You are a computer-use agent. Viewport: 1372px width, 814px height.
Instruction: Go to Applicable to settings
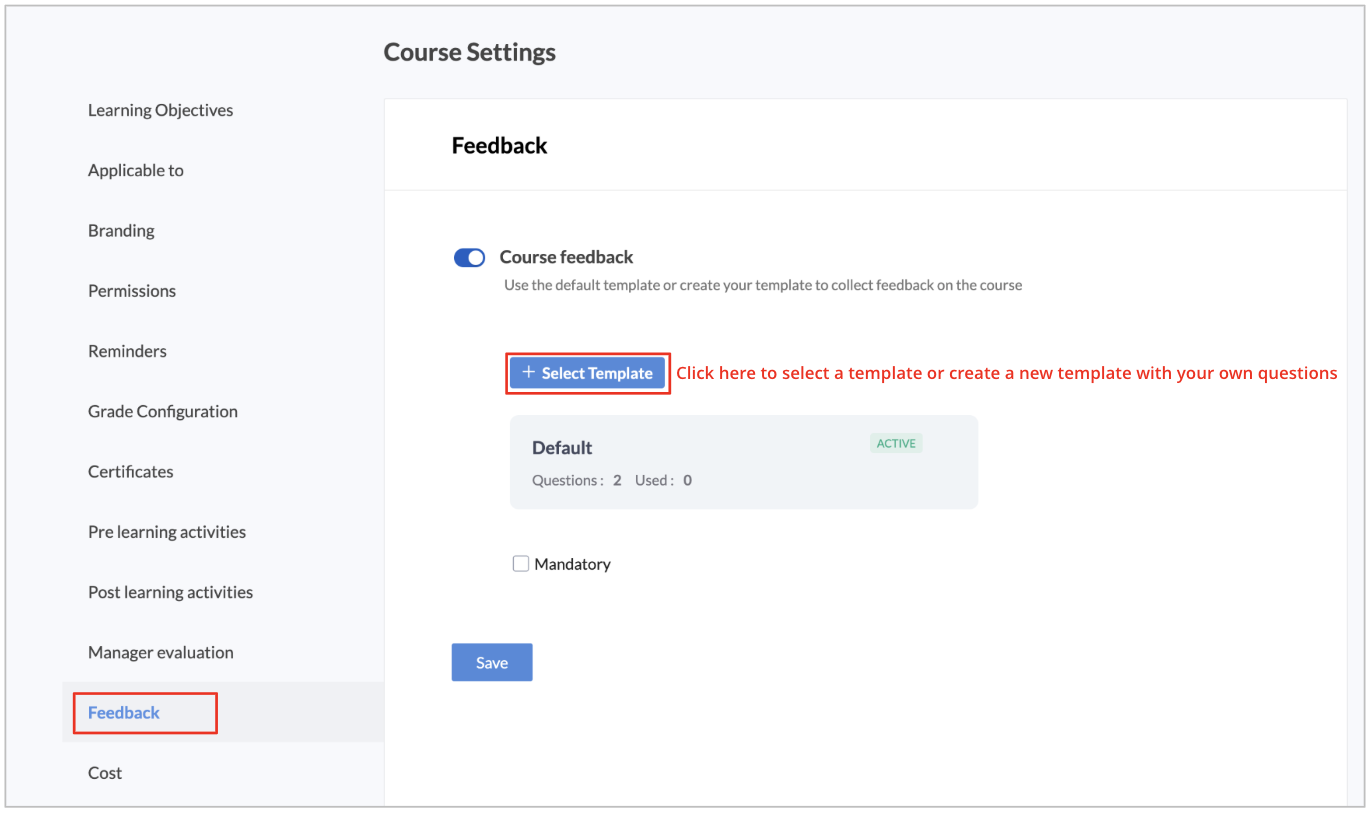click(136, 170)
